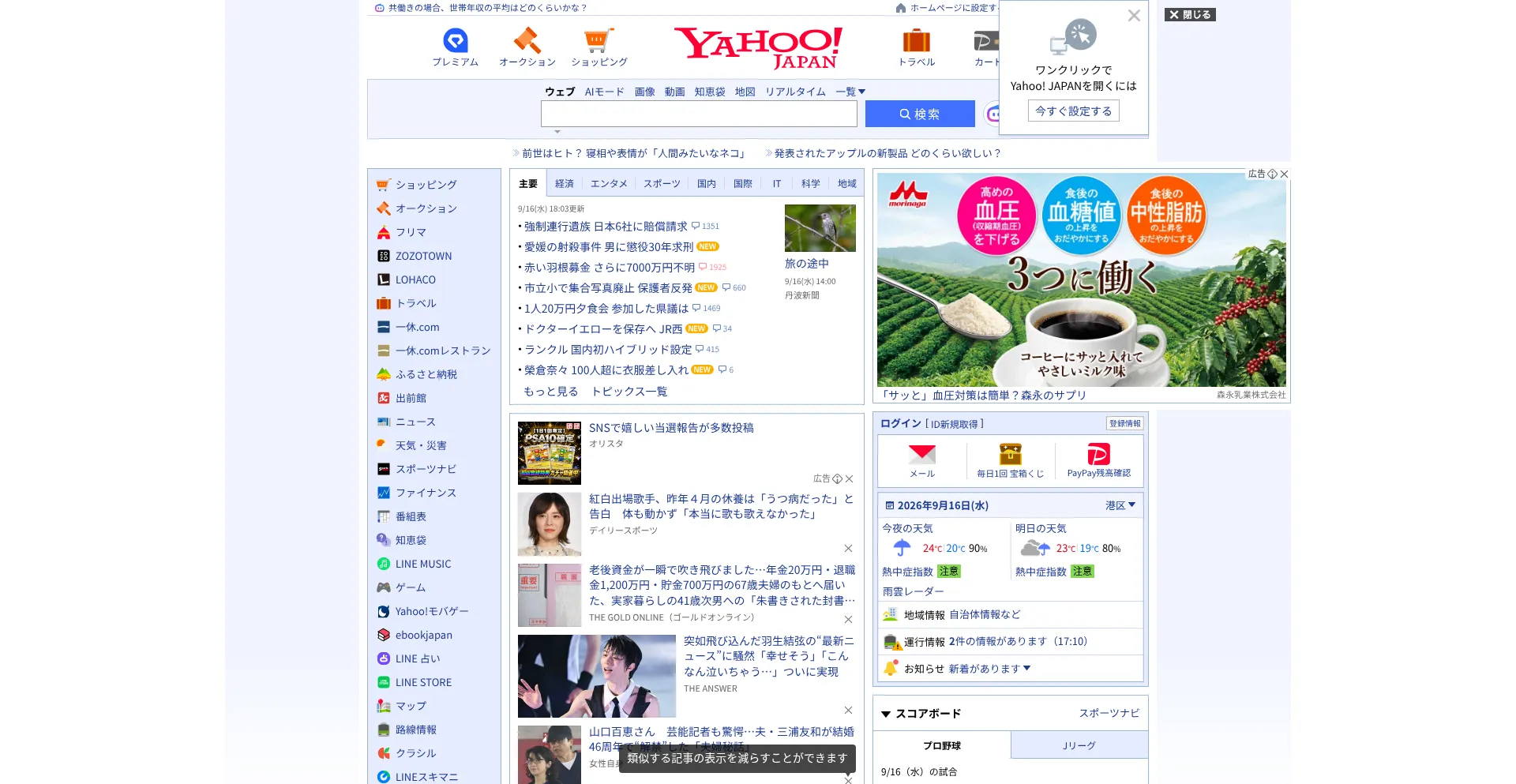This screenshot has height=784, width=1516.
Task: Open the 雨雲レーダー link
Action: [x=913, y=591]
